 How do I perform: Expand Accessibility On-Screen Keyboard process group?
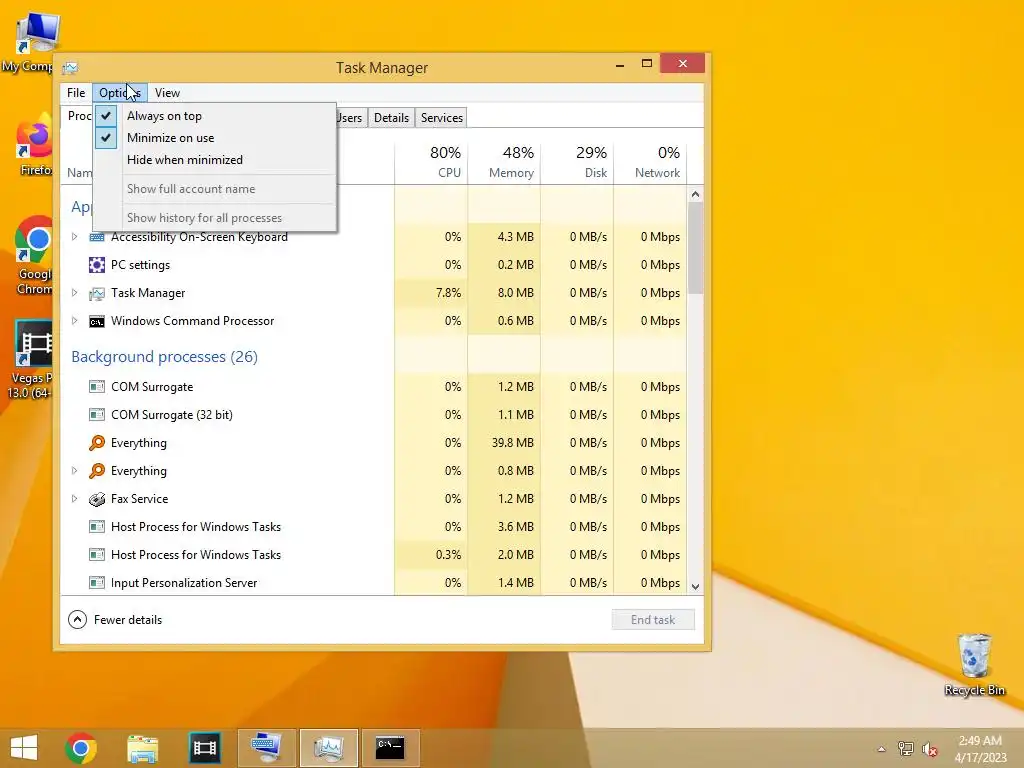tap(74, 237)
